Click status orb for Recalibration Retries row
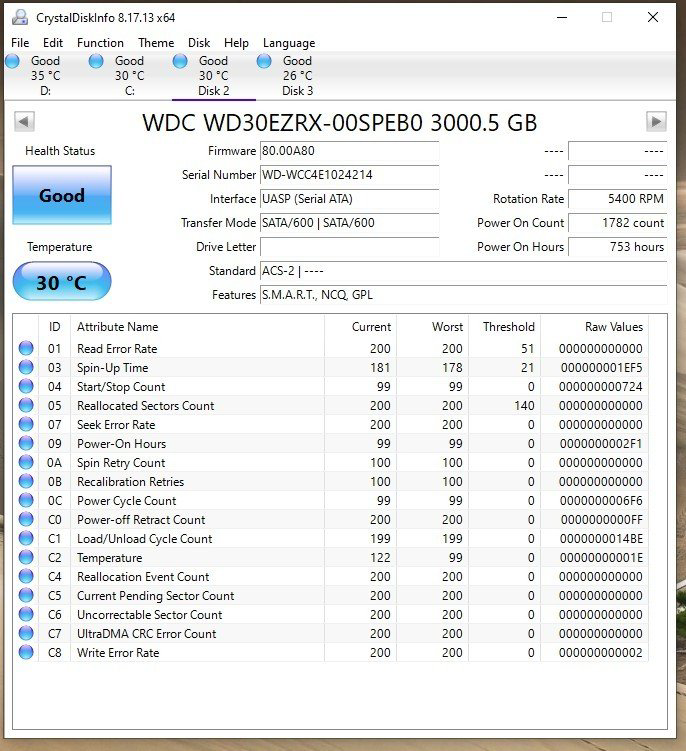Image resolution: width=686 pixels, height=751 pixels. click(x=26, y=481)
